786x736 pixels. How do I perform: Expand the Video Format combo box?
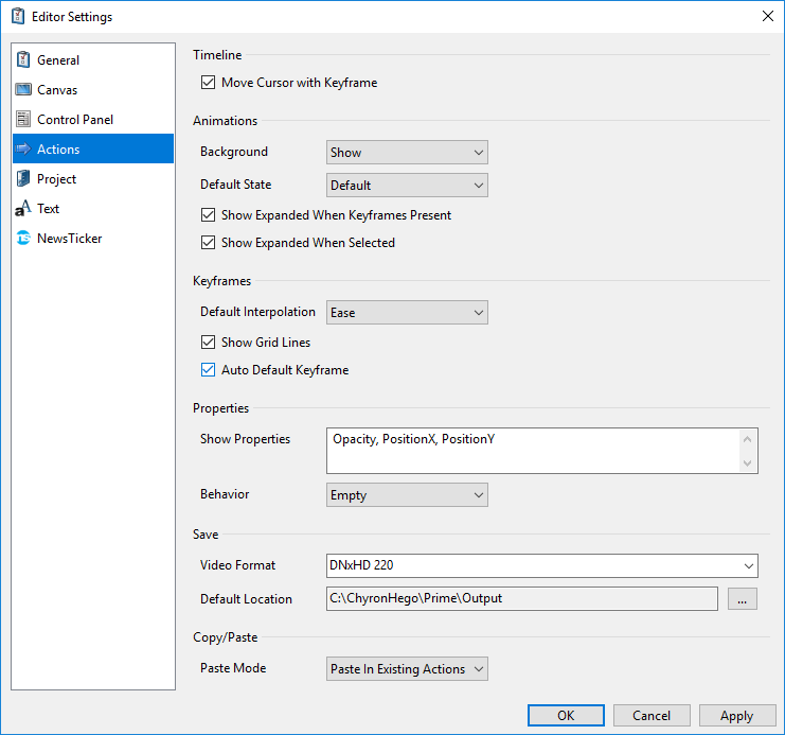click(x=542, y=566)
